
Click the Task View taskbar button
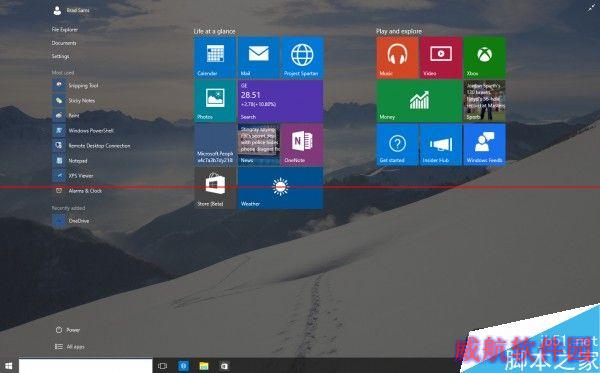pos(162,366)
